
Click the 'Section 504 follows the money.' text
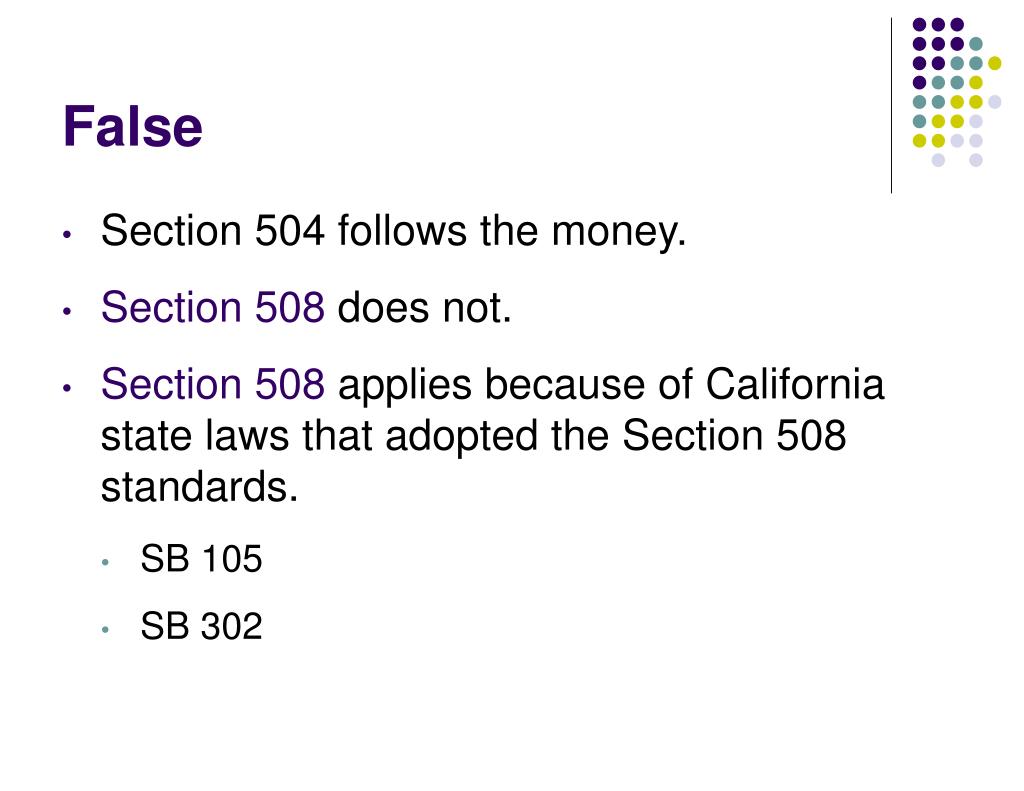tap(393, 231)
